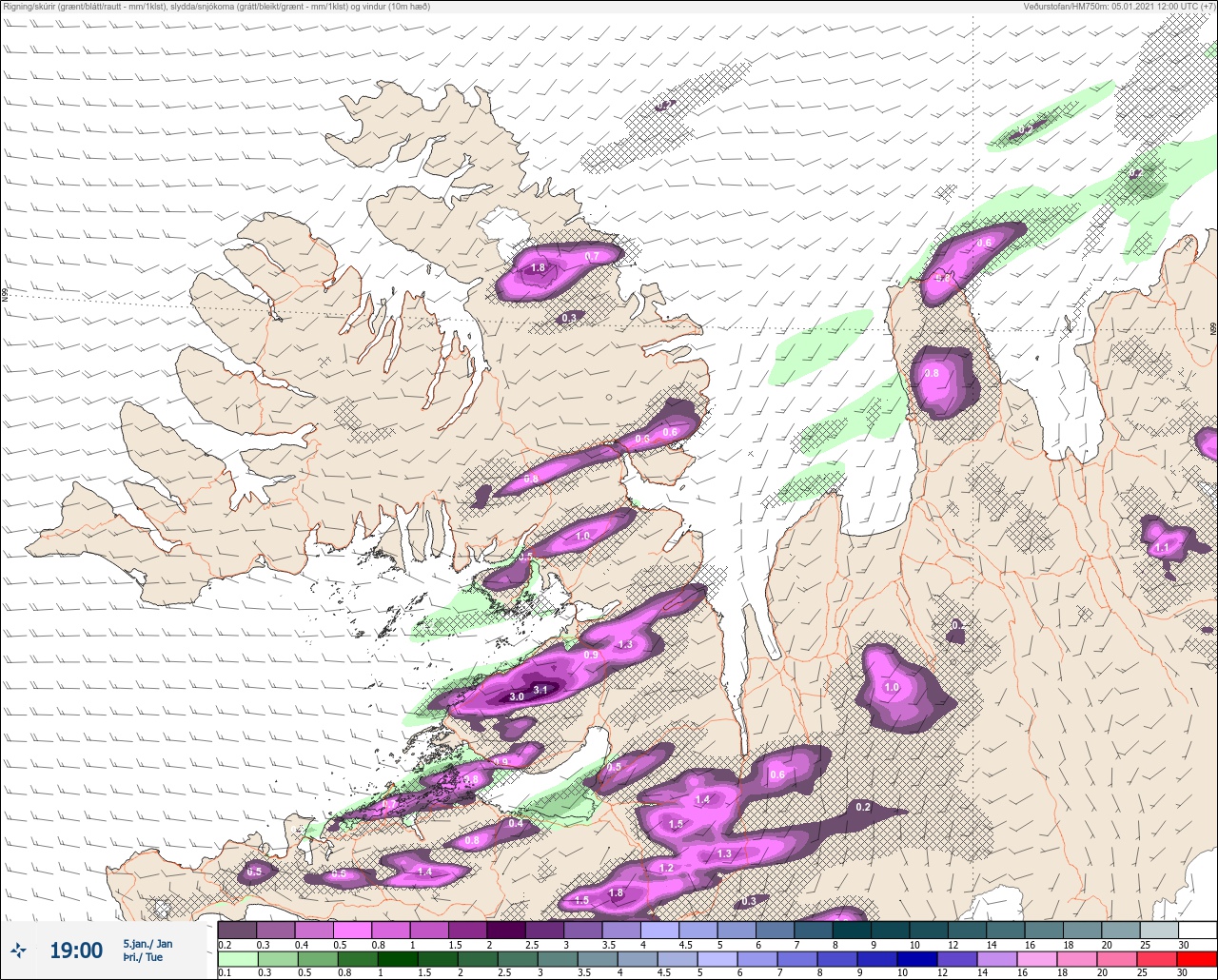1218x980 pixels.
Task: Click the dark teal swatch between 9 and 10 in top legend
Action: tap(890, 930)
